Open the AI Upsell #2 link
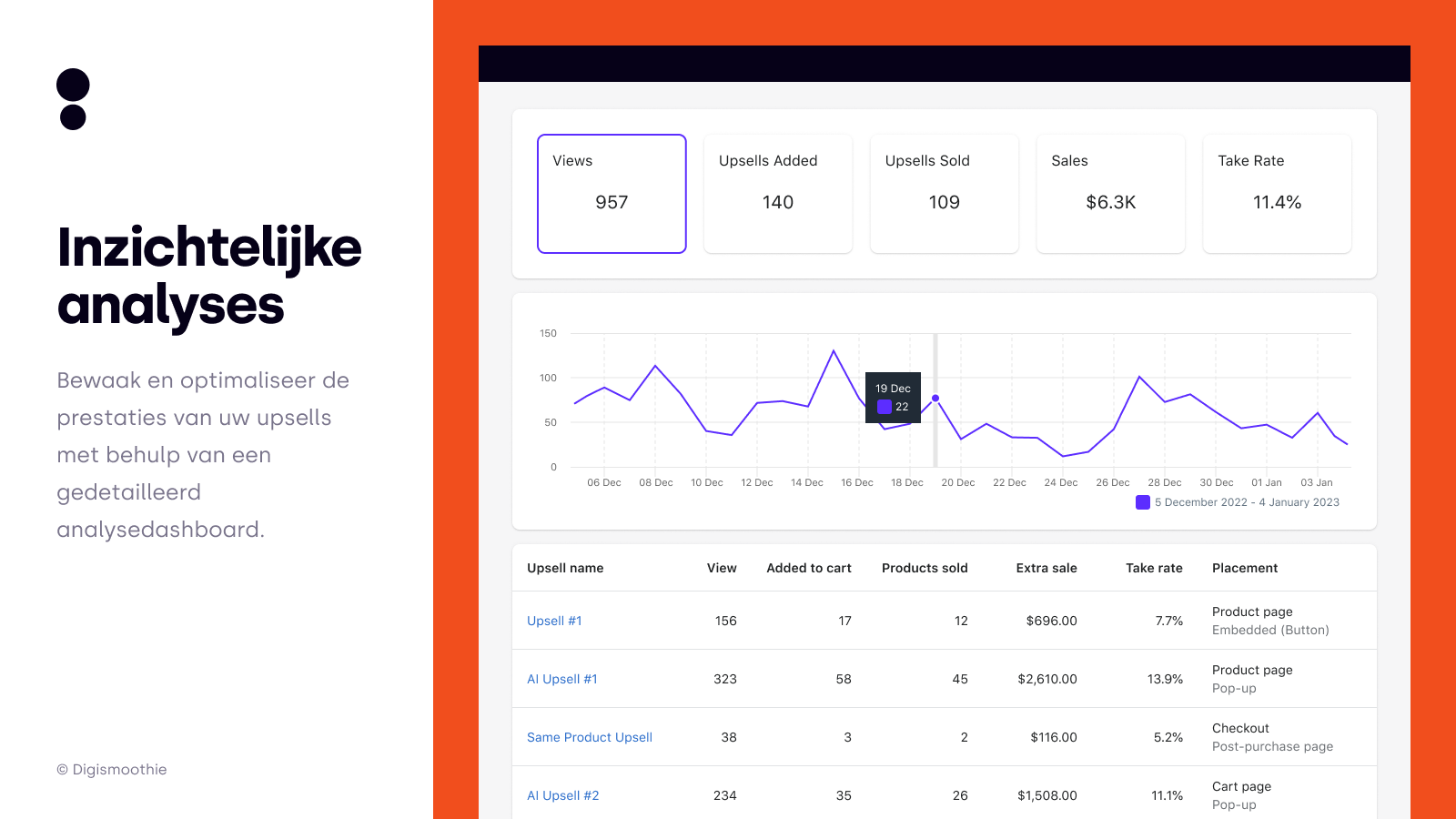This screenshot has width=1456, height=819. coord(563,795)
